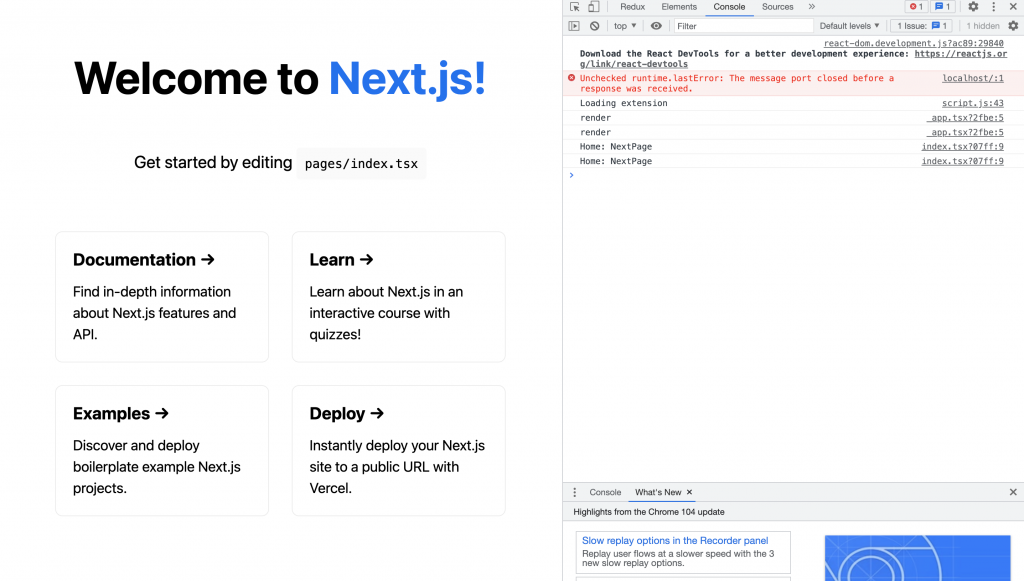Open the Learn card

pos(398,297)
